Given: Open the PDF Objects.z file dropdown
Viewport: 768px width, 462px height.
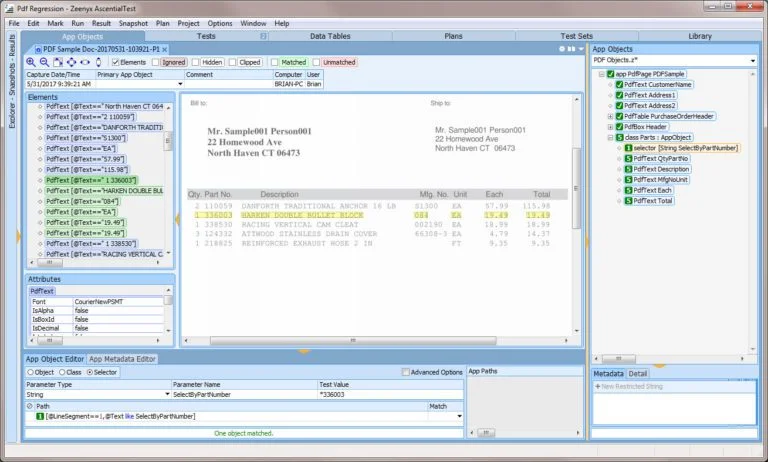Looking at the screenshot, I should pos(753,60).
